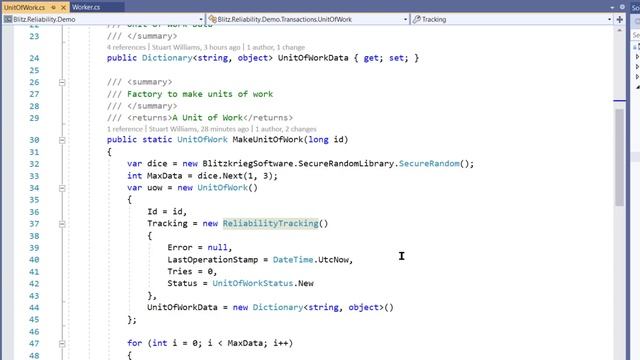Screen dimensions: 640x360
Task: Click 'Factory to make units of work' comment
Action: coord(200,94)
